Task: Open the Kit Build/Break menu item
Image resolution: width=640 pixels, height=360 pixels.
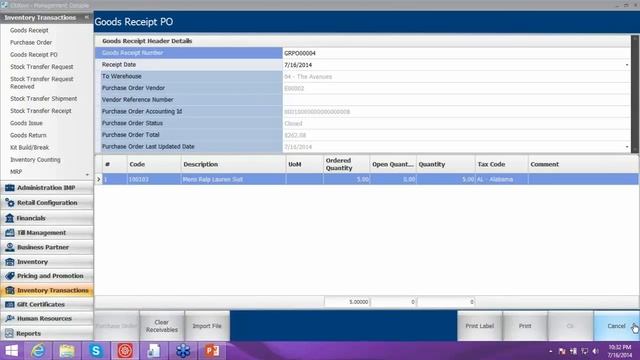Action: 29,147
